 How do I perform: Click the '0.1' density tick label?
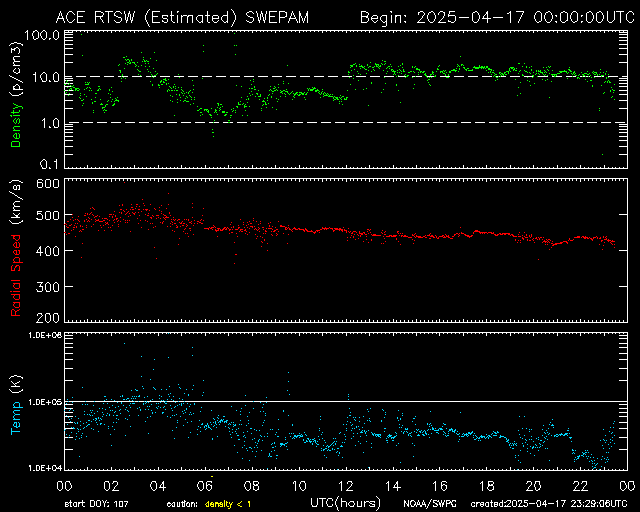[x=50, y=164]
